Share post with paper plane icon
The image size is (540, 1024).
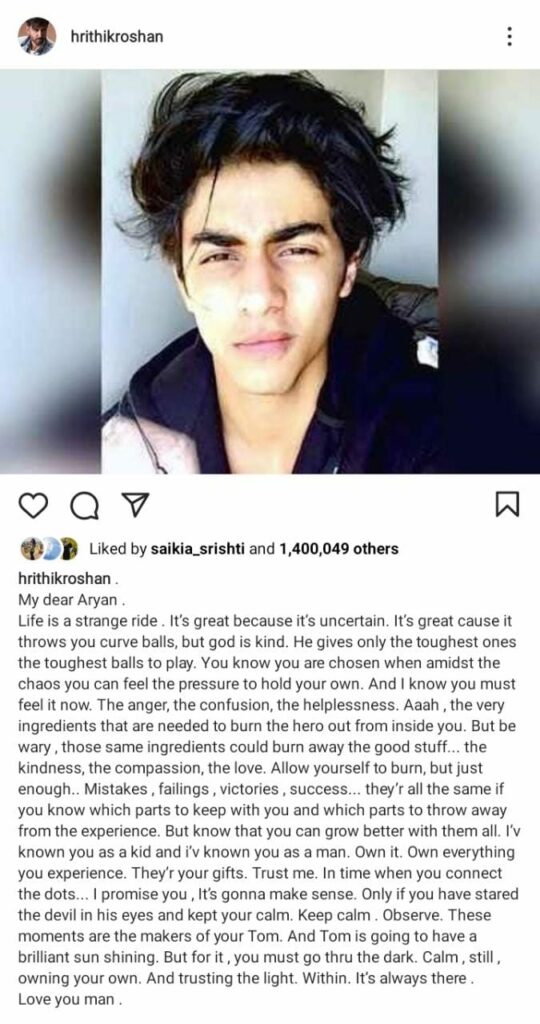click(x=136, y=505)
